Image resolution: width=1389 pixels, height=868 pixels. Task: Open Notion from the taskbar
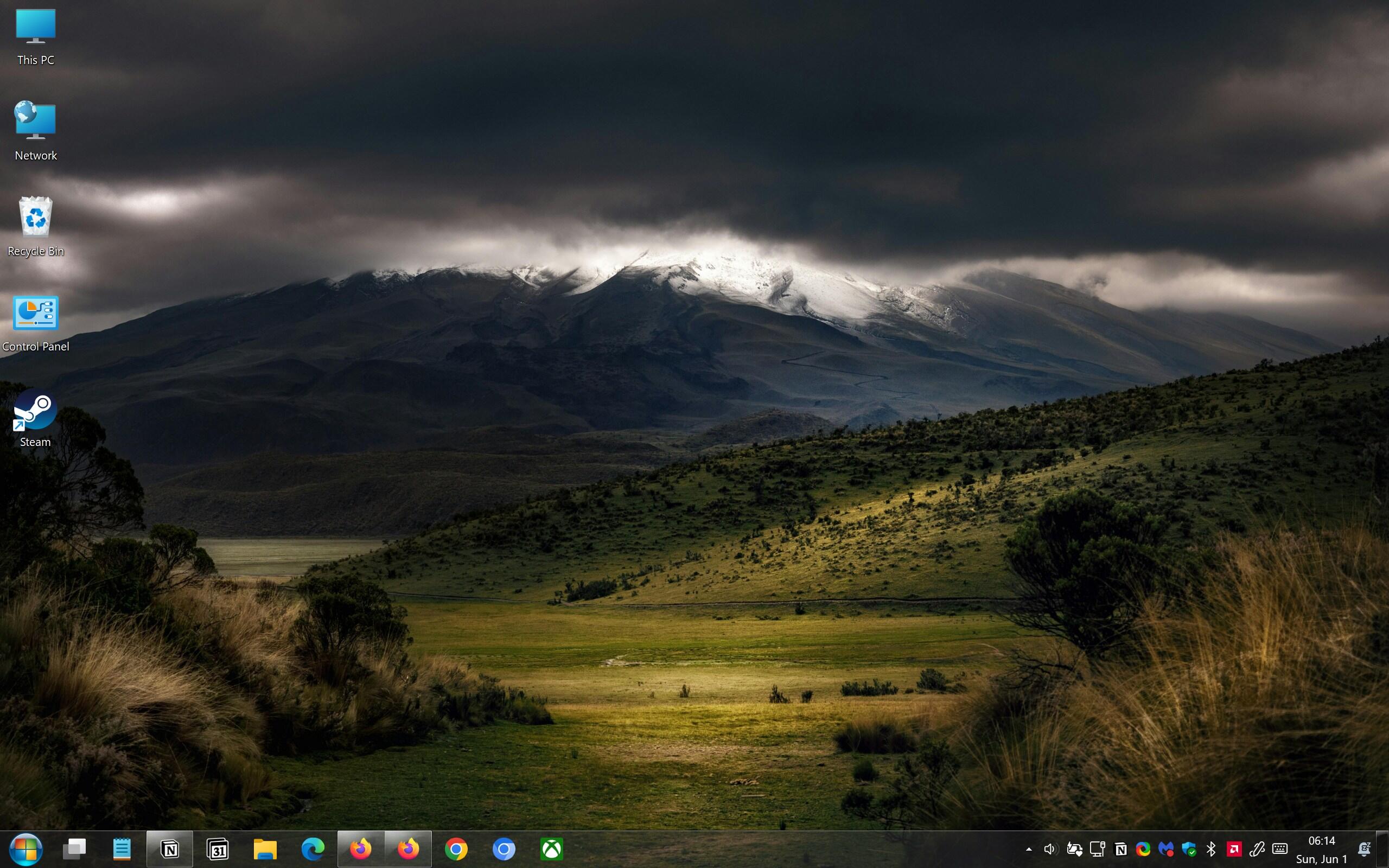170,848
